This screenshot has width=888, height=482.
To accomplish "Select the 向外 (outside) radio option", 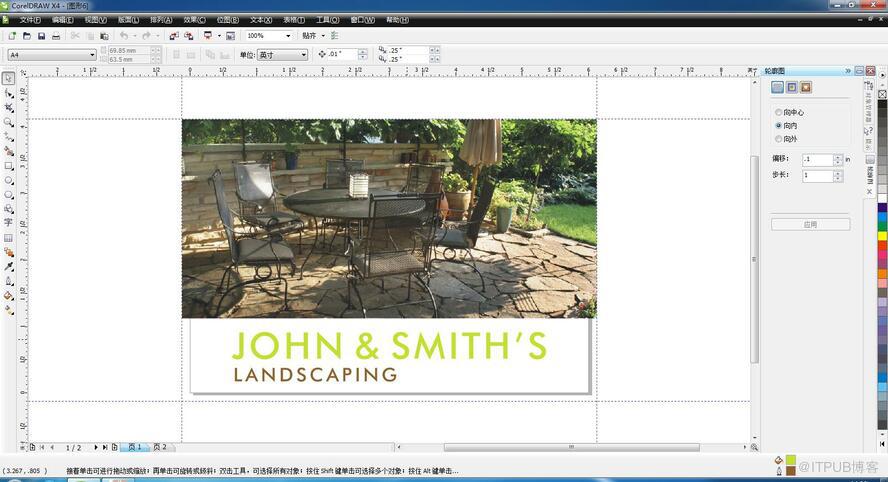I will (779, 139).
